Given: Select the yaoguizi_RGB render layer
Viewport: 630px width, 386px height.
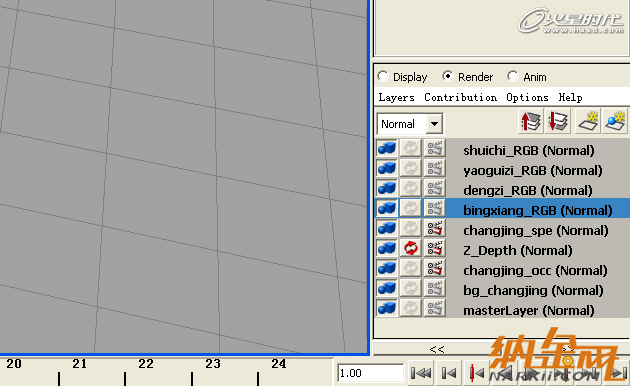Looking at the screenshot, I should coord(532,170).
